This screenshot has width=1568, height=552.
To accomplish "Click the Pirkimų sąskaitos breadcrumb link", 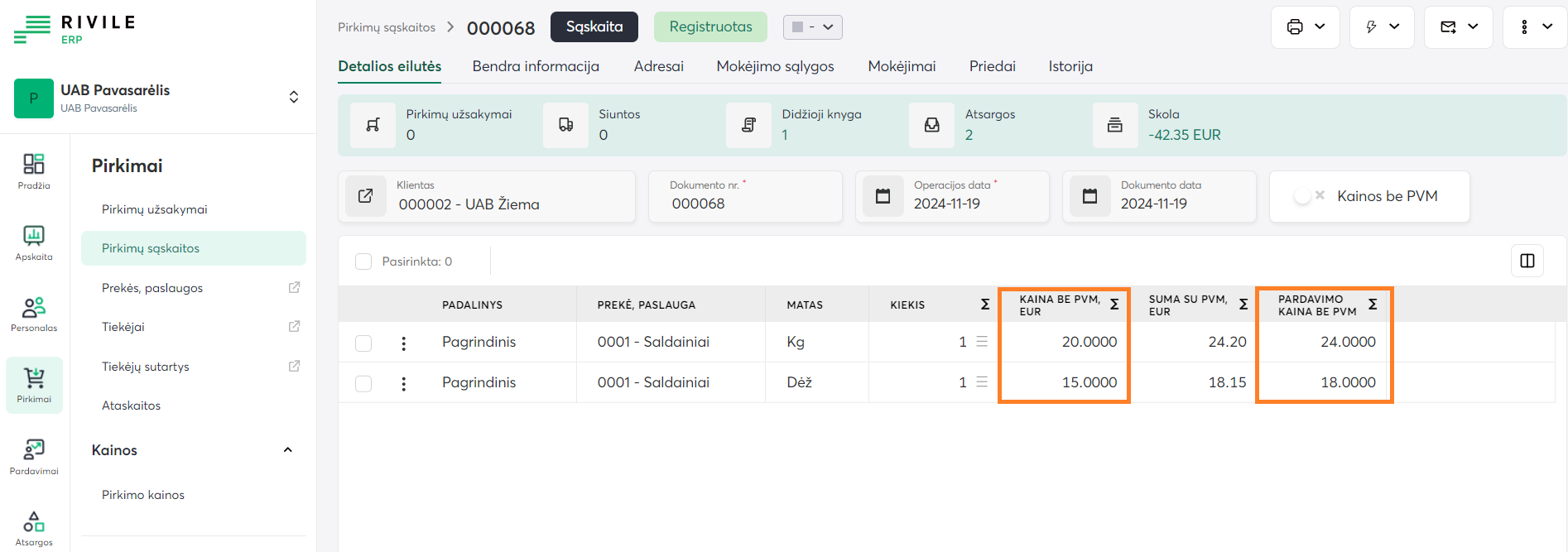I will click(x=387, y=27).
